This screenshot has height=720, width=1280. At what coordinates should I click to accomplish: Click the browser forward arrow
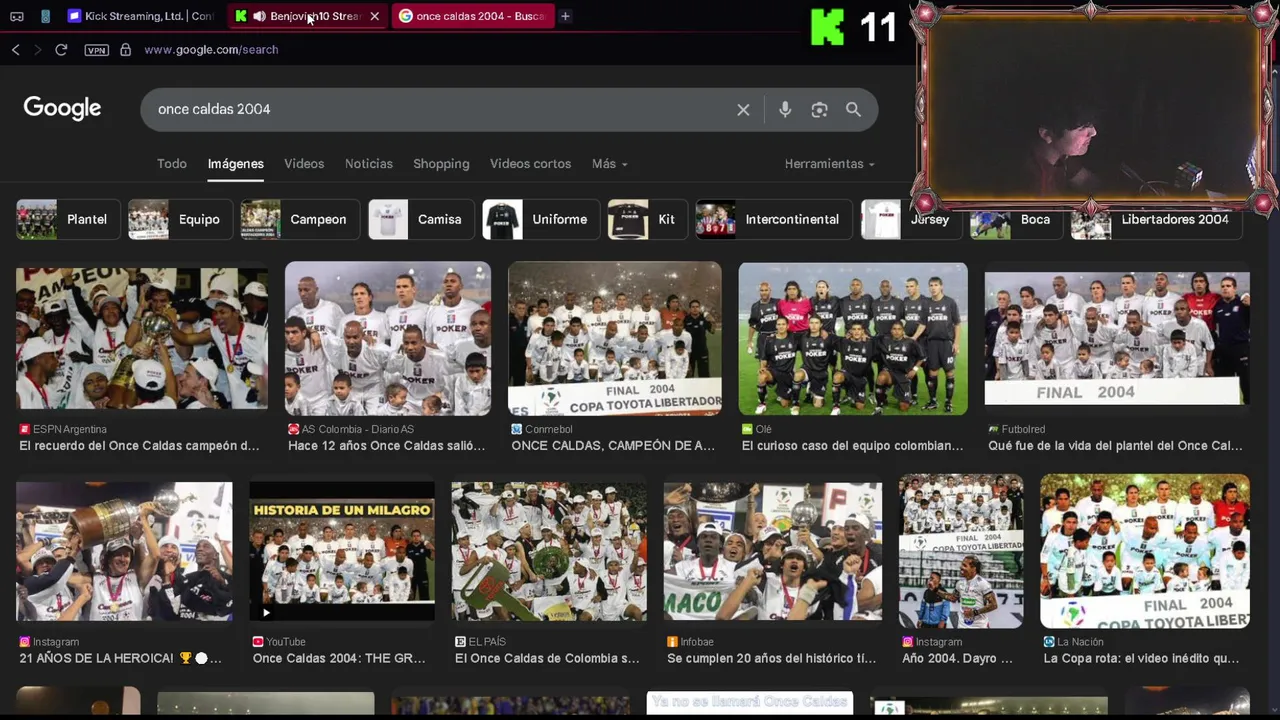click(38, 49)
